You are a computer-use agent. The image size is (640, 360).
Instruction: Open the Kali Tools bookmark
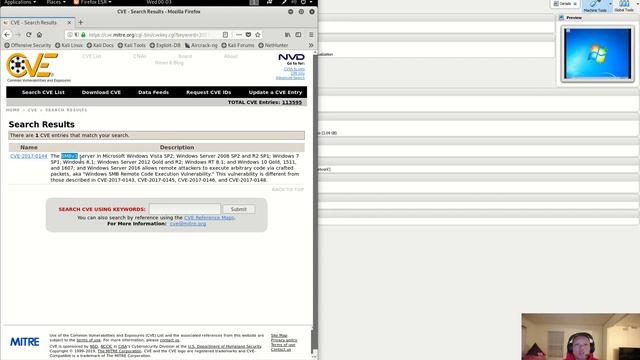tap(131, 45)
